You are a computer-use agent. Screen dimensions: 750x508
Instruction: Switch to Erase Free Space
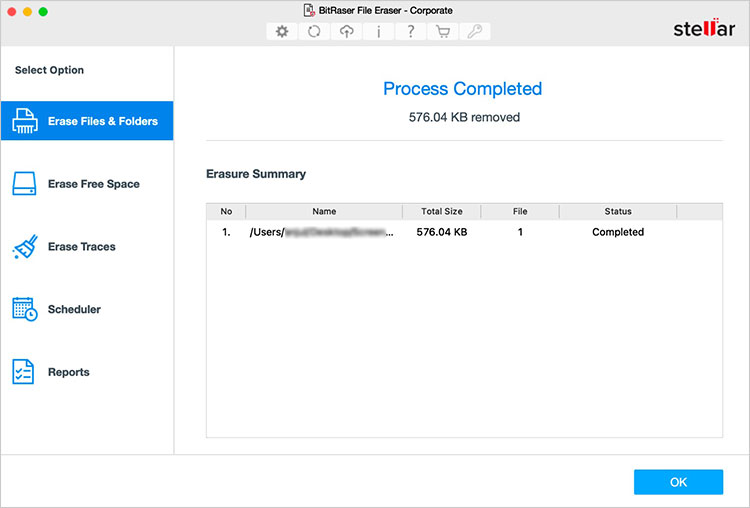(x=87, y=184)
